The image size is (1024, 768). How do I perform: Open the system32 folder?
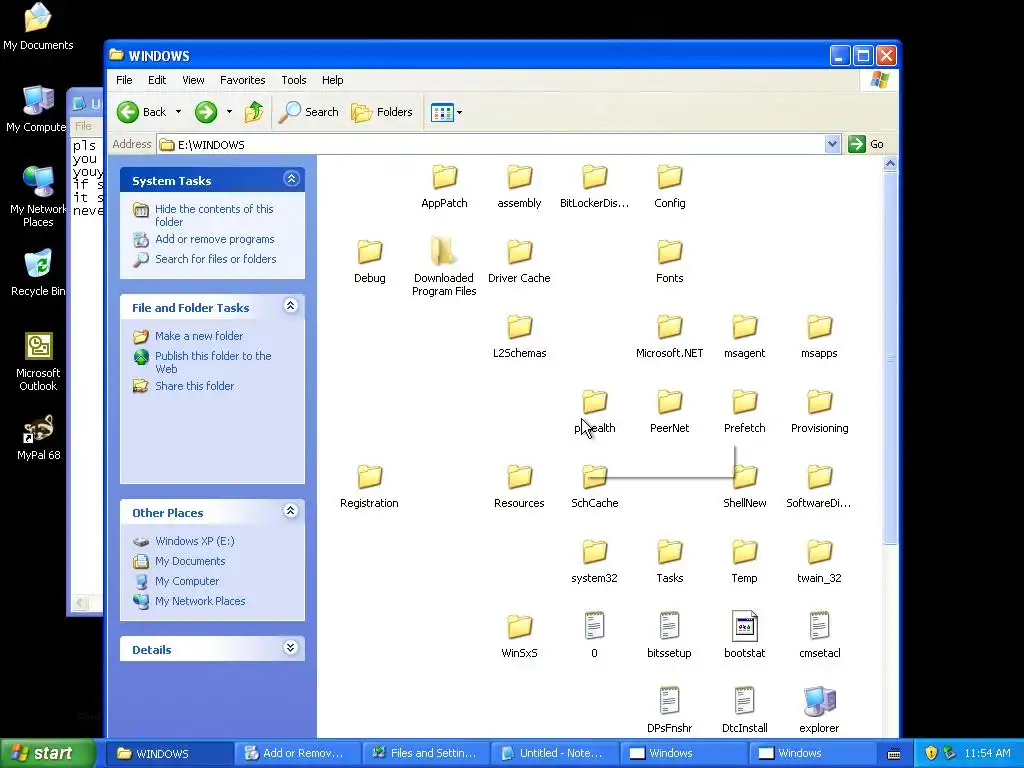coord(594,562)
